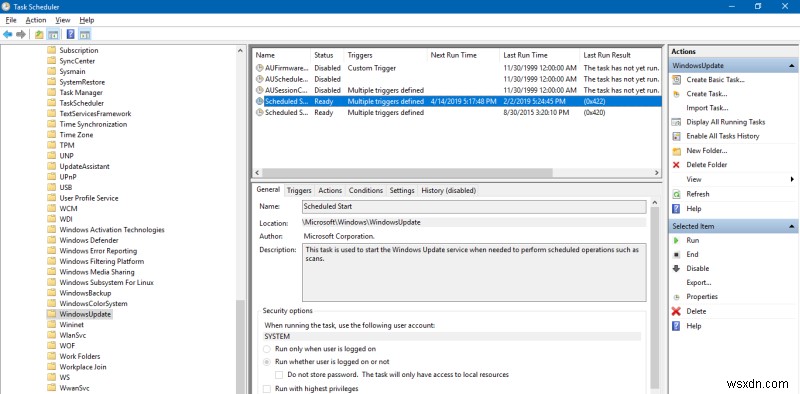This screenshot has height=394, width=800.
Task: Click Enable All Tasks History
Action: tap(722, 136)
